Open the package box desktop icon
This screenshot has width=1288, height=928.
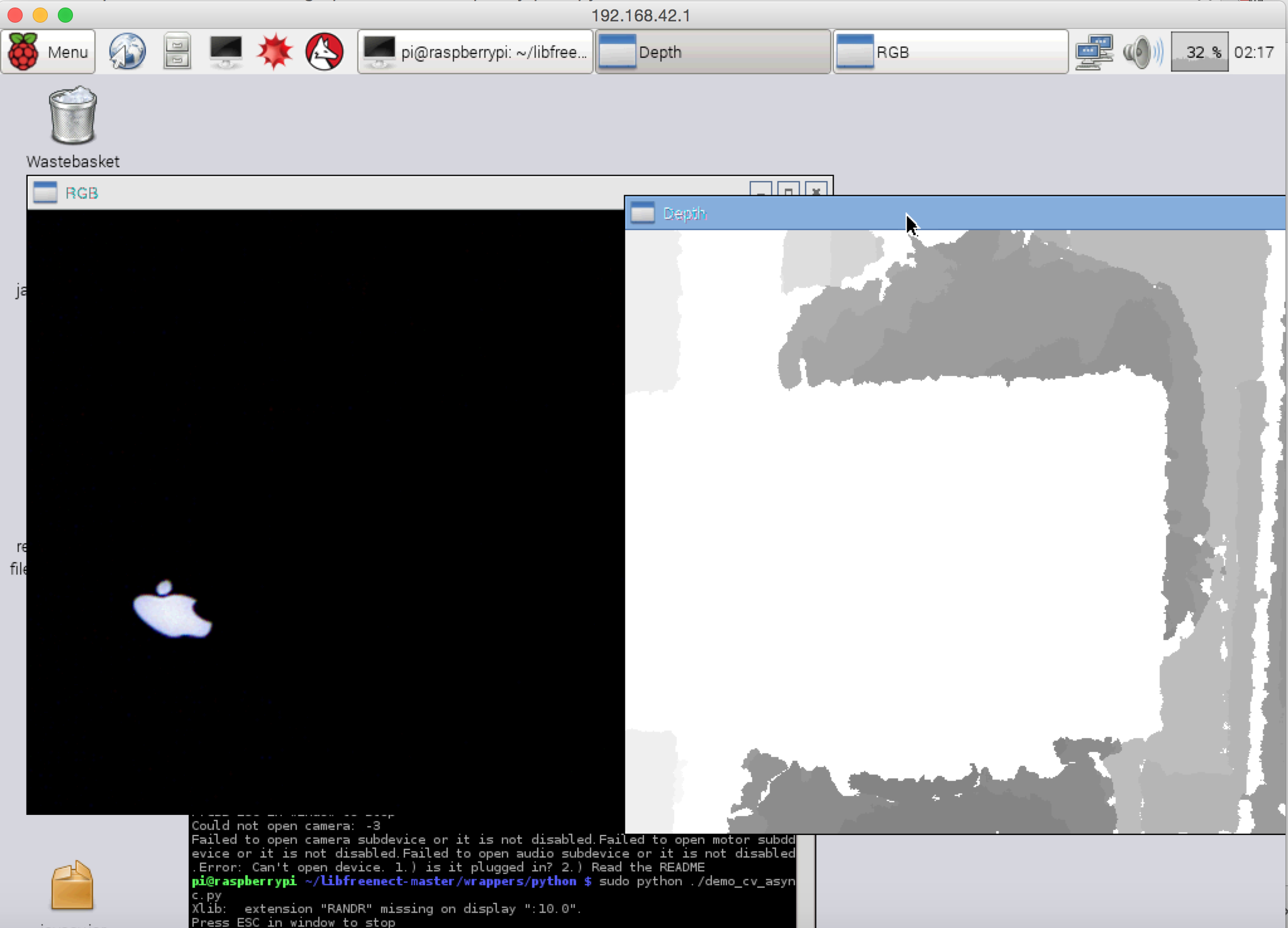tap(72, 885)
